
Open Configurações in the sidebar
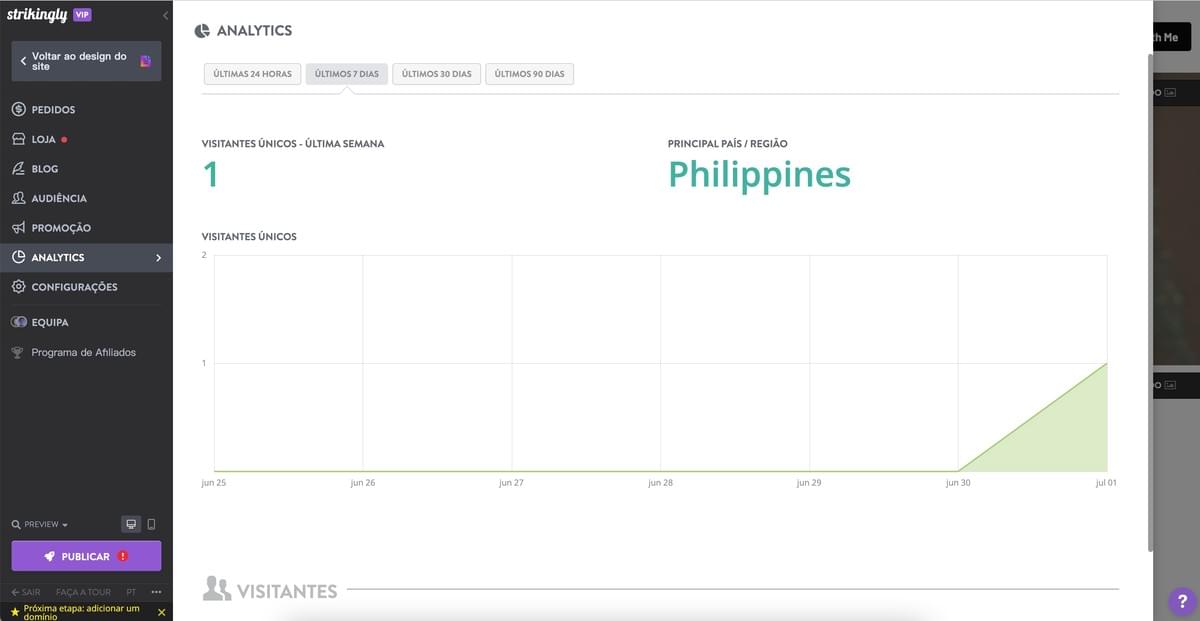[86, 287]
